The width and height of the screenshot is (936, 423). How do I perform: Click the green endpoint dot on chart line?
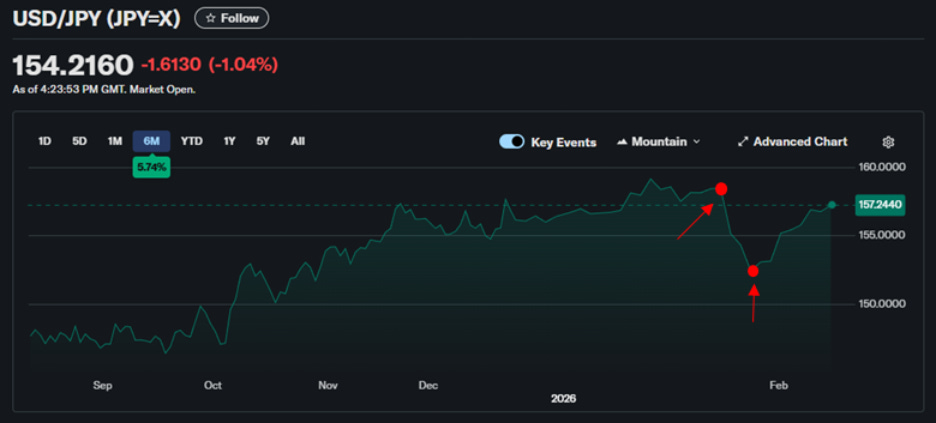pos(832,205)
